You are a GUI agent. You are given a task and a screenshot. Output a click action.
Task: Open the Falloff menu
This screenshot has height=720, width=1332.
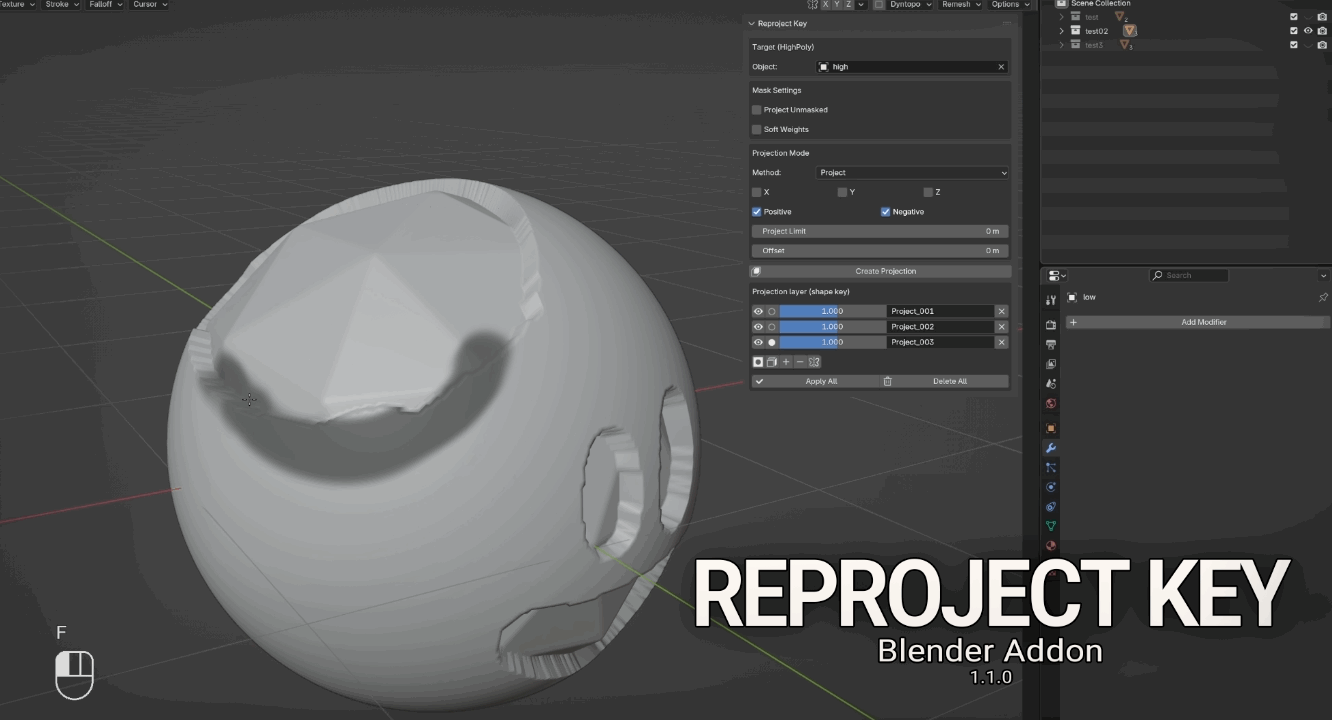tap(105, 5)
